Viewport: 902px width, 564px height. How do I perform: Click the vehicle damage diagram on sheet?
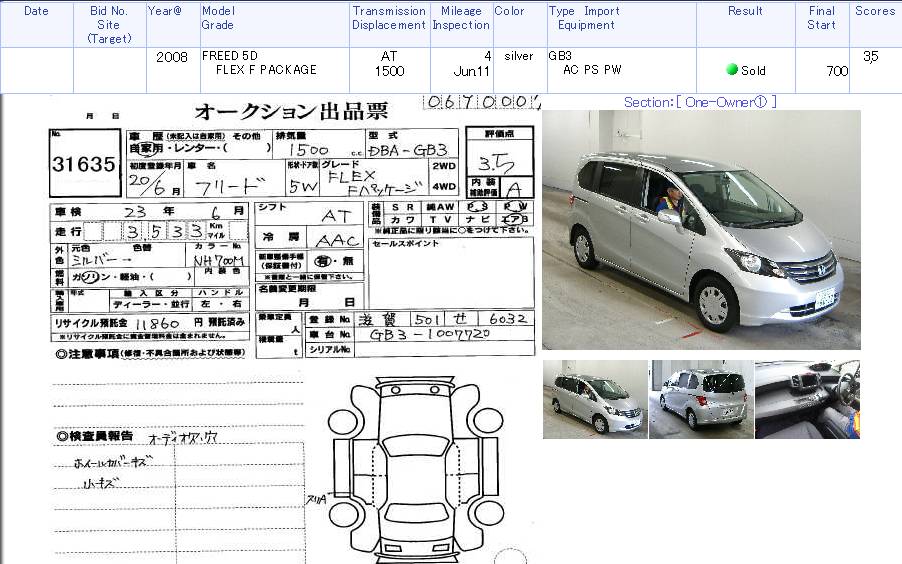click(417, 471)
